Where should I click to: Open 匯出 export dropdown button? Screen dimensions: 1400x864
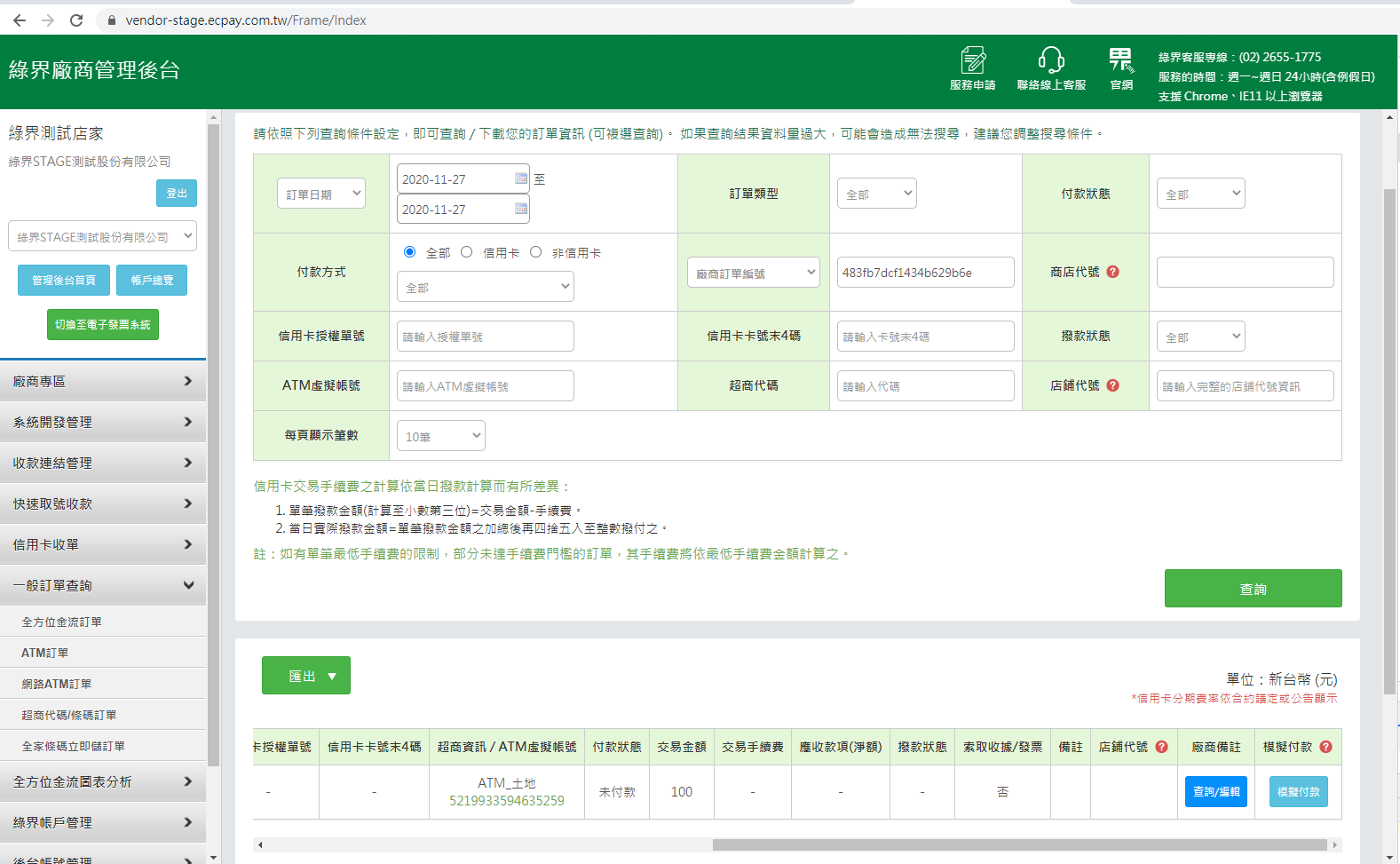pyautogui.click(x=306, y=676)
